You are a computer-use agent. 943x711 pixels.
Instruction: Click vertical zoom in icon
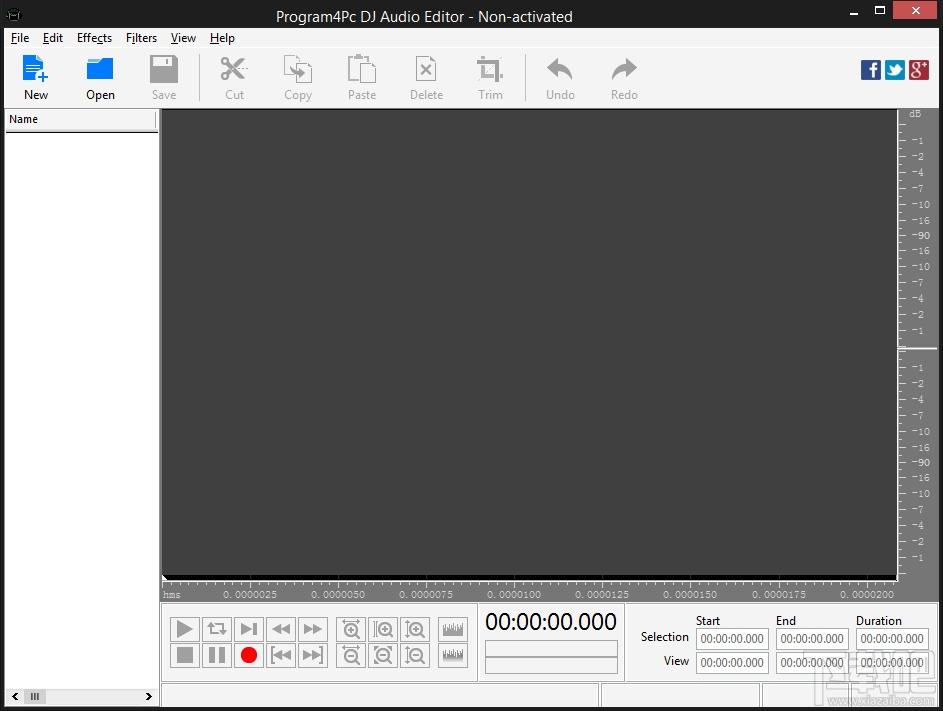(x=415, y=629)
